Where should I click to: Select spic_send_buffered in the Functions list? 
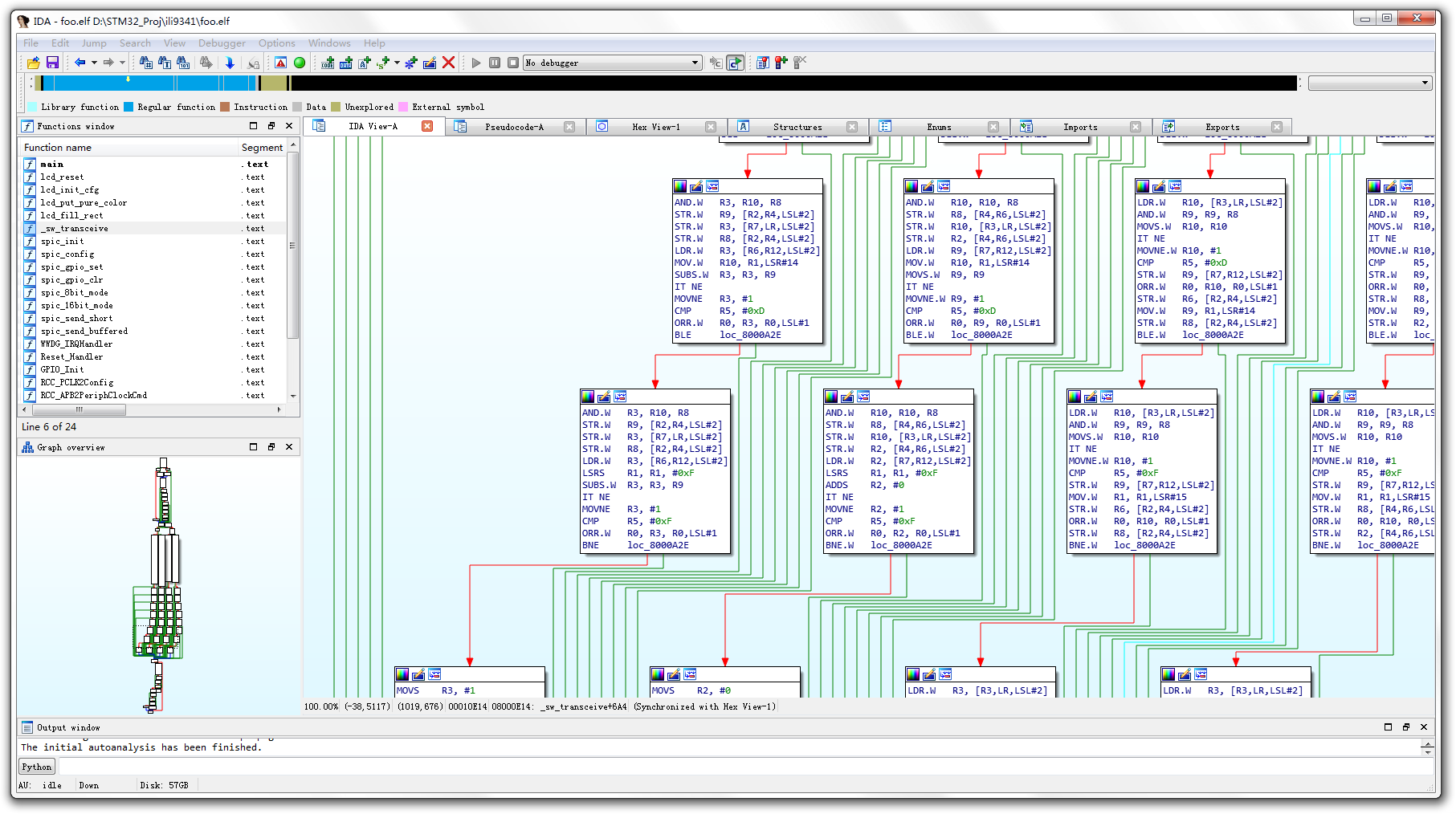tap(153, 331)
